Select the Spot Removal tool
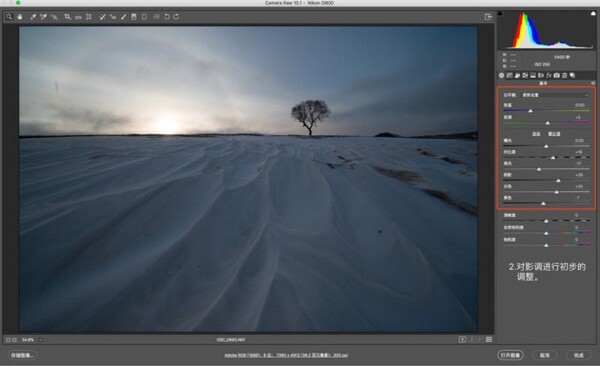The height and width of the screenshot is (370, 600). tap(102, 16)
